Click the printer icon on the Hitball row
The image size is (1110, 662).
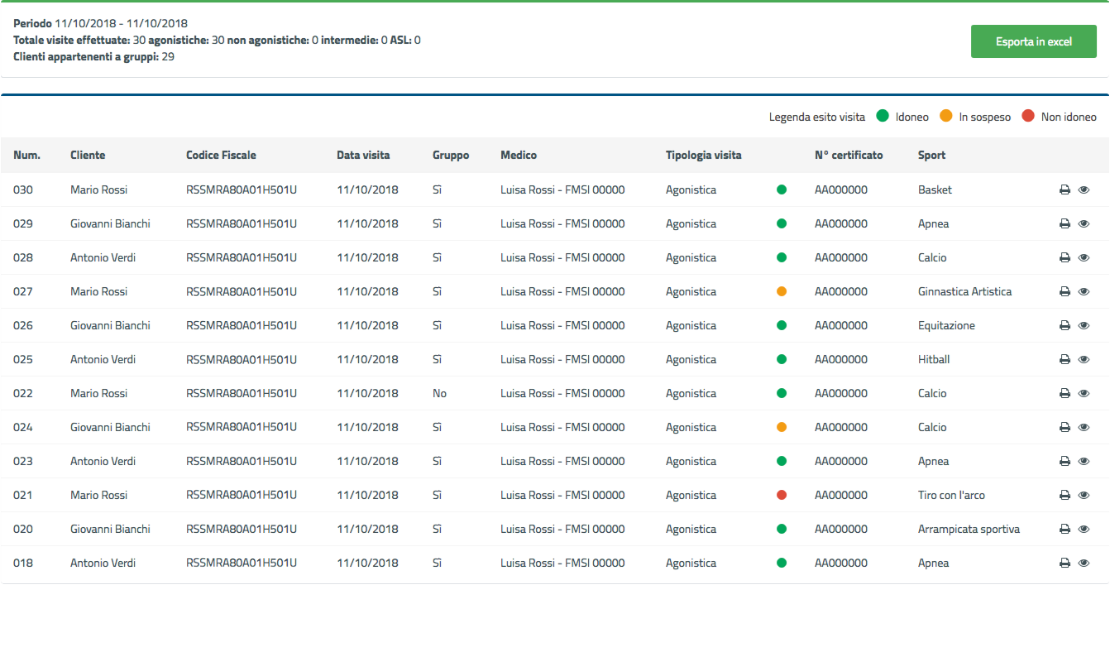(x=1064, y=359)
